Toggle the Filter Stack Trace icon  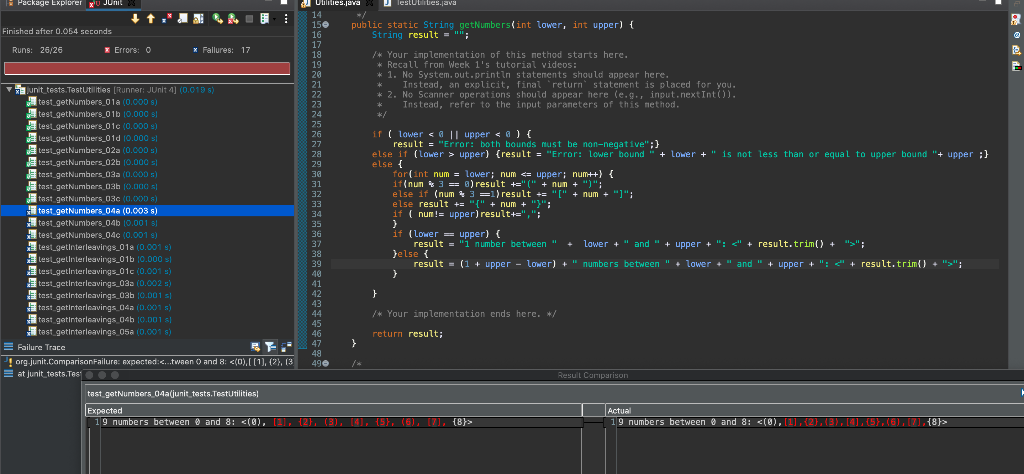(270, 347)
